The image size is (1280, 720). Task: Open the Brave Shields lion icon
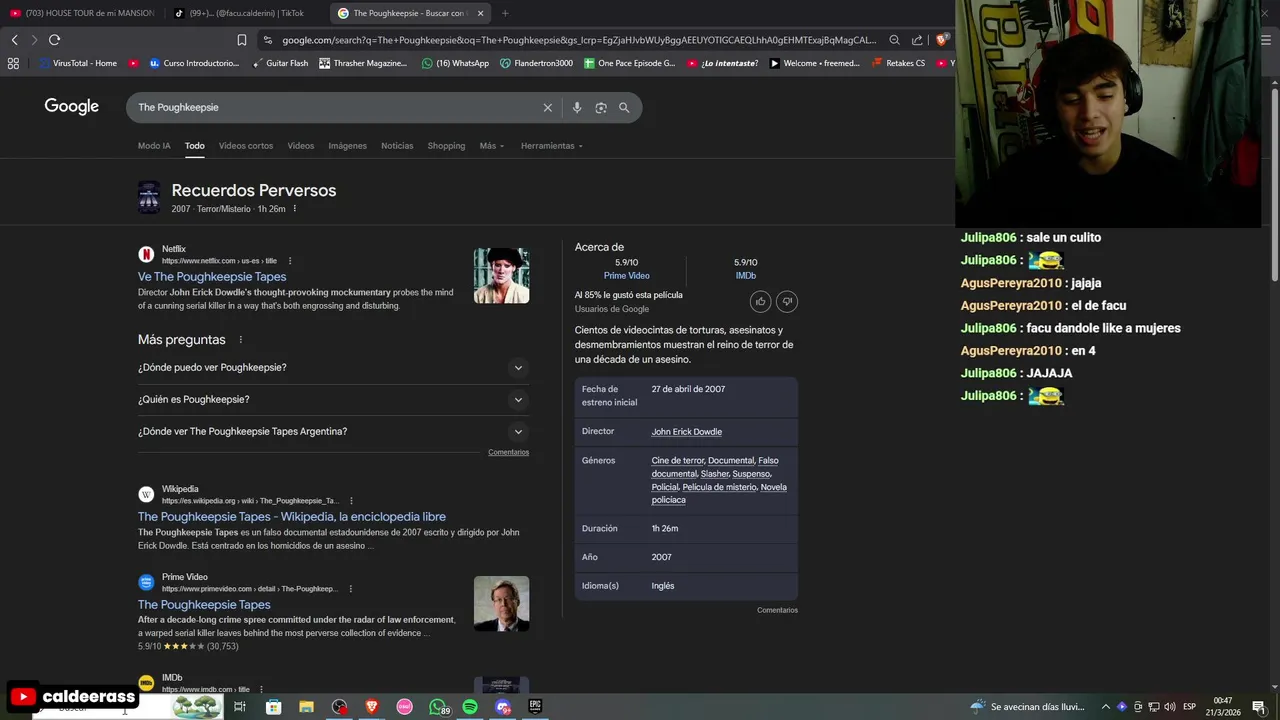(942, 40)
